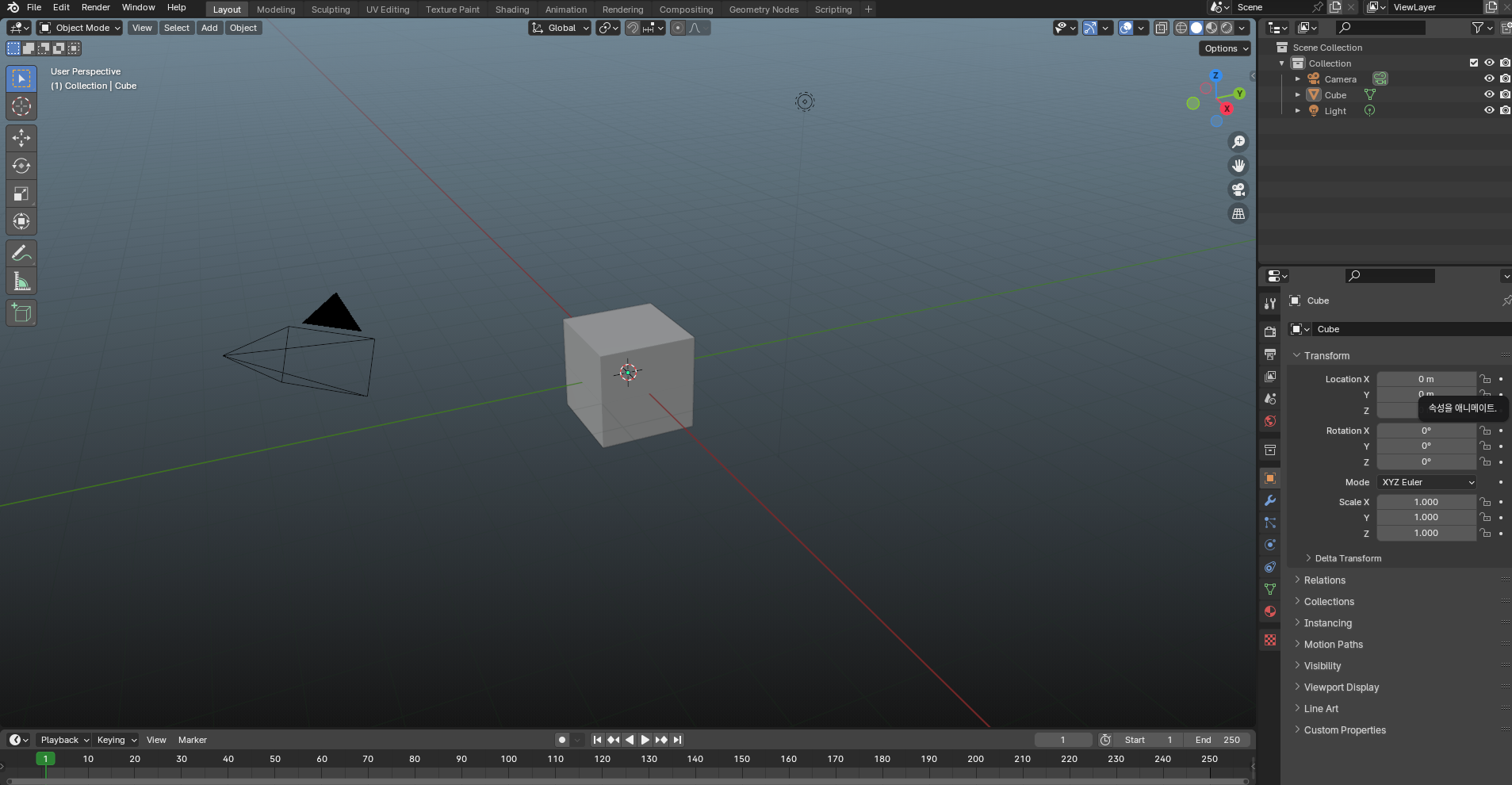
Task: Open the Tool properties tab
Action: tap(1270, 303)
